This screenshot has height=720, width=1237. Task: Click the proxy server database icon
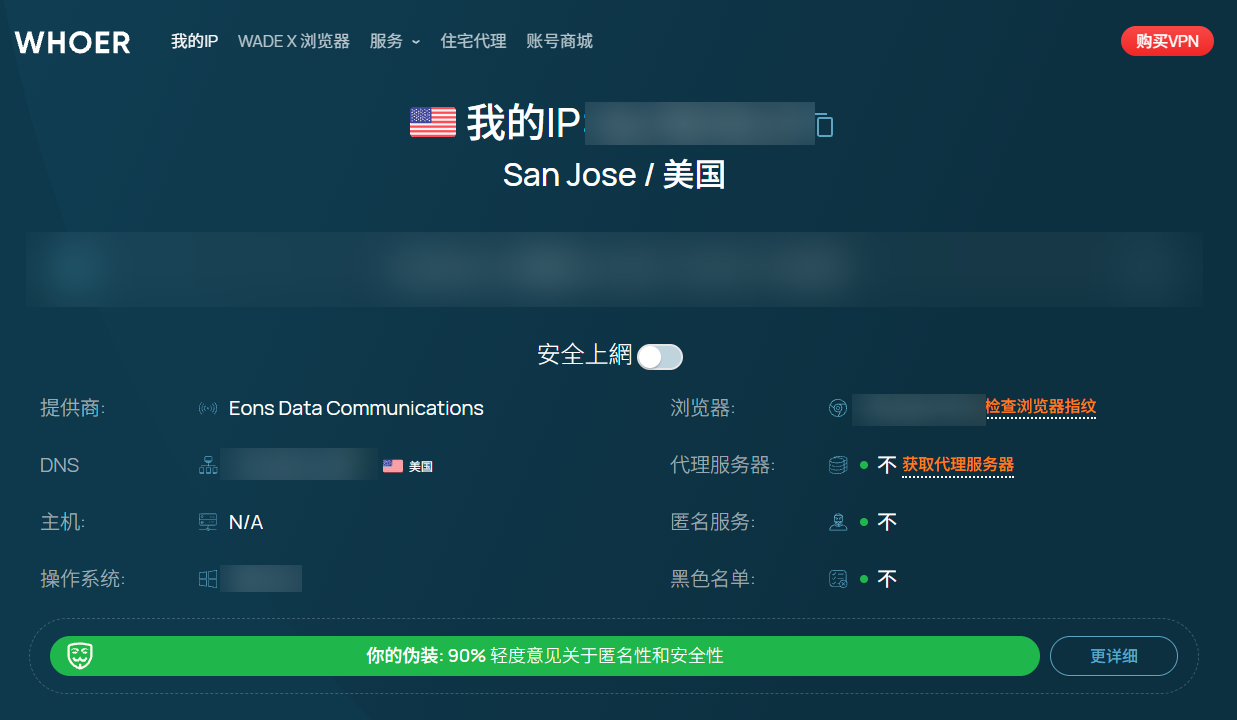[838, 465]
